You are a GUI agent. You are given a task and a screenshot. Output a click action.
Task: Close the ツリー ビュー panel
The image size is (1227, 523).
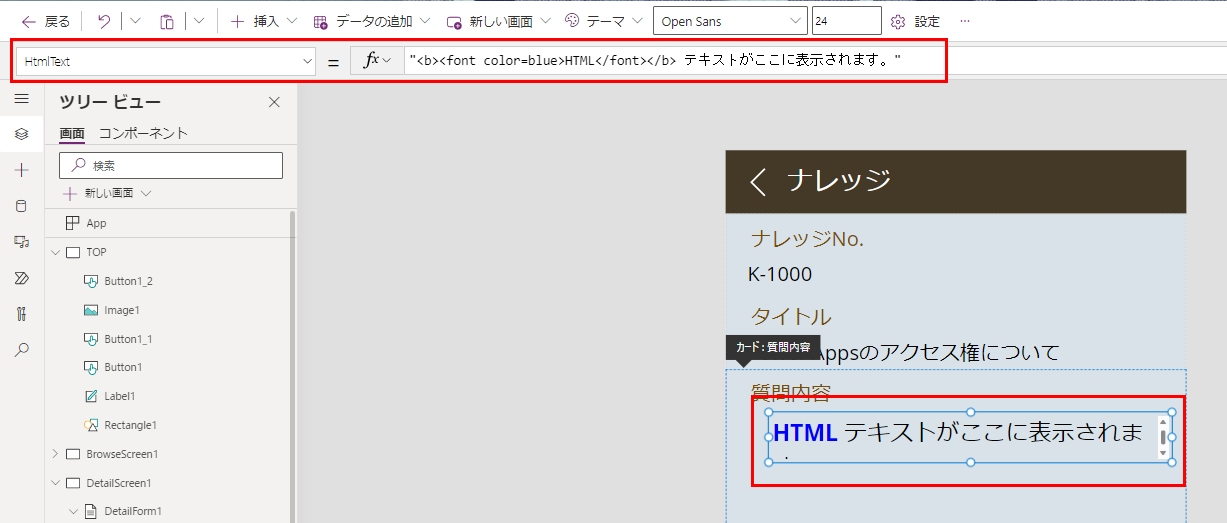[x=275, y=102]
